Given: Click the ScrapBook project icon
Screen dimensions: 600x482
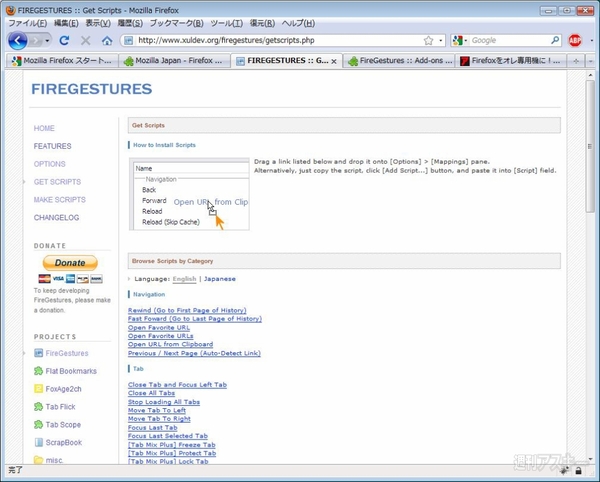Looking at the screenshot, I should coord(38,442).
